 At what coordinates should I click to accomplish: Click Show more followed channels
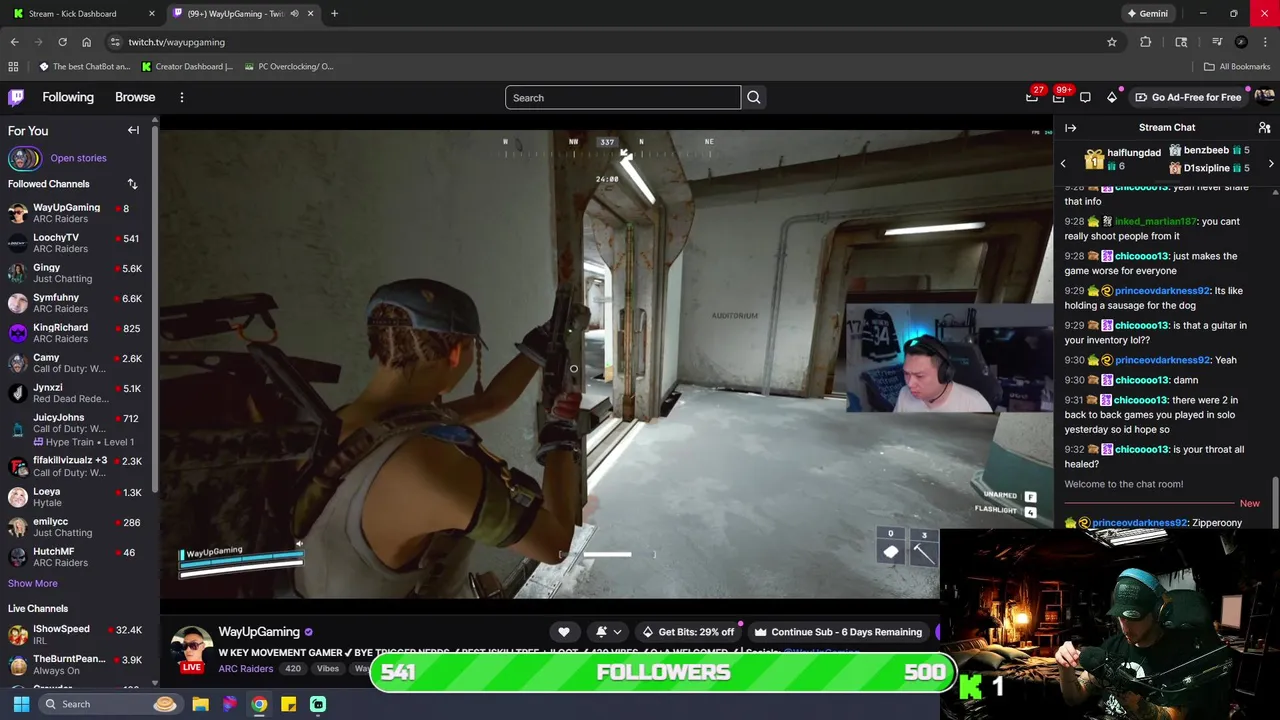33,583
